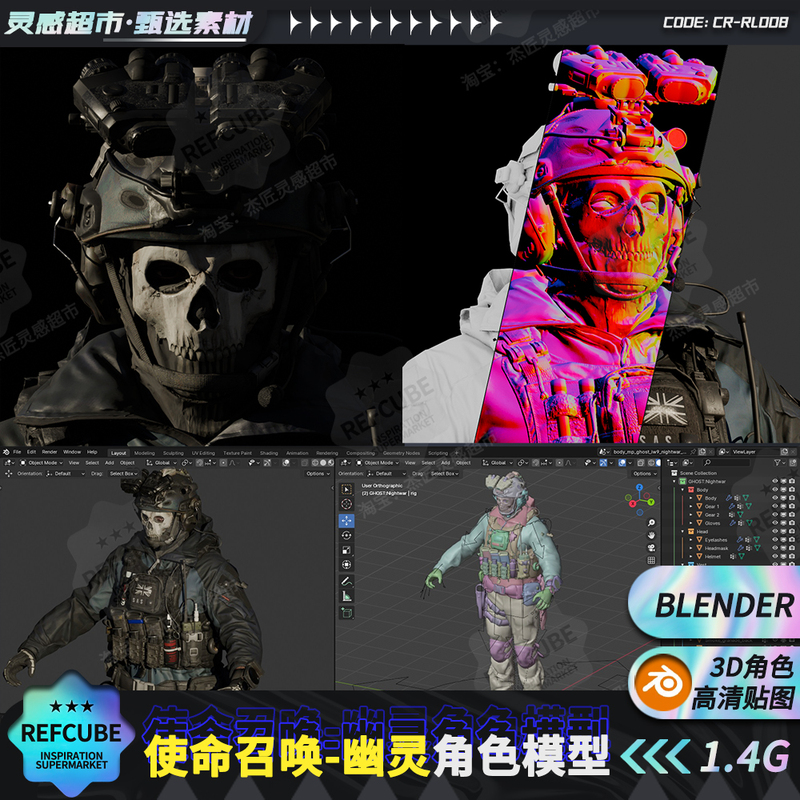This screenshot has height=800, width=800.
Task: Switch to the Sculpting workspace tab
Action: point(173,453)
